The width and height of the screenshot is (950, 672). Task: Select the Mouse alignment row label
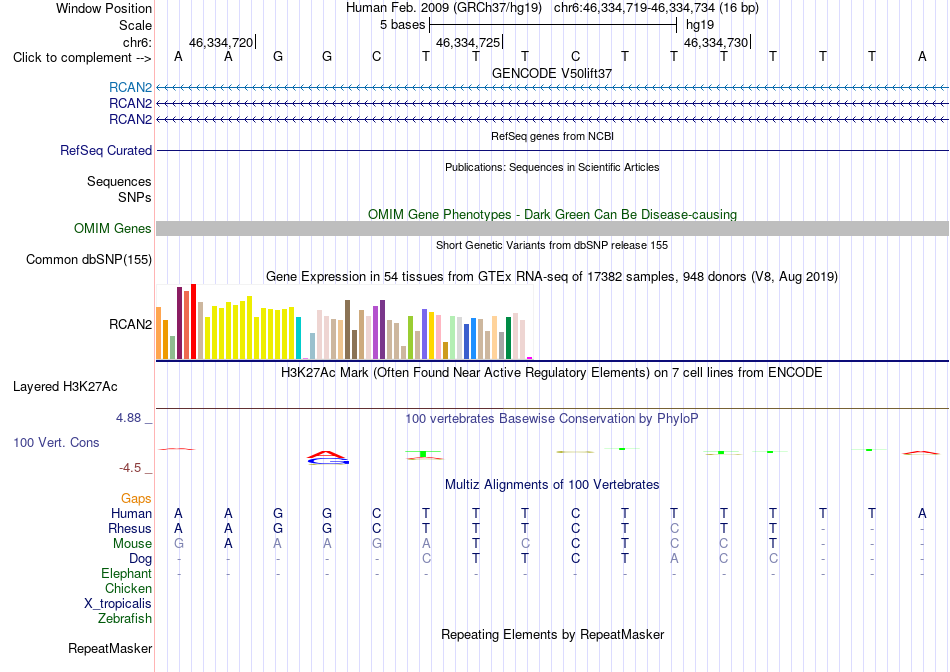tap(132, 544)
